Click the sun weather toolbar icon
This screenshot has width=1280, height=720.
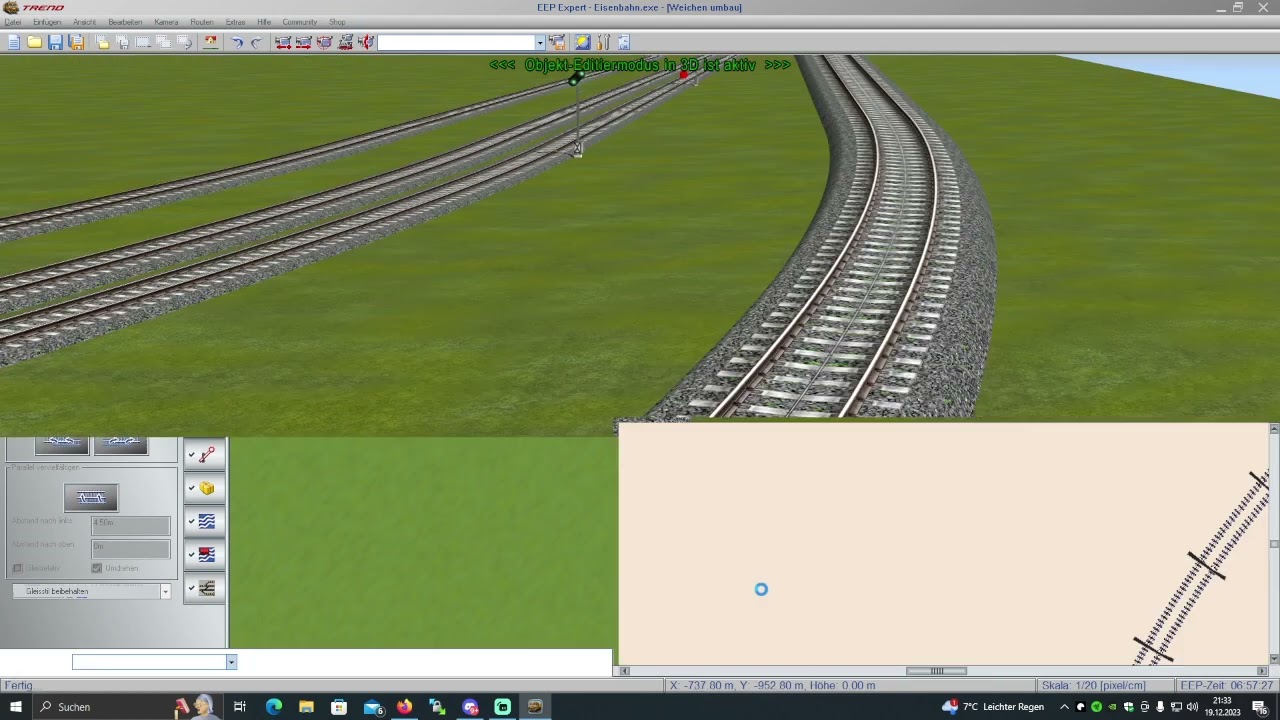pos(582,42)
